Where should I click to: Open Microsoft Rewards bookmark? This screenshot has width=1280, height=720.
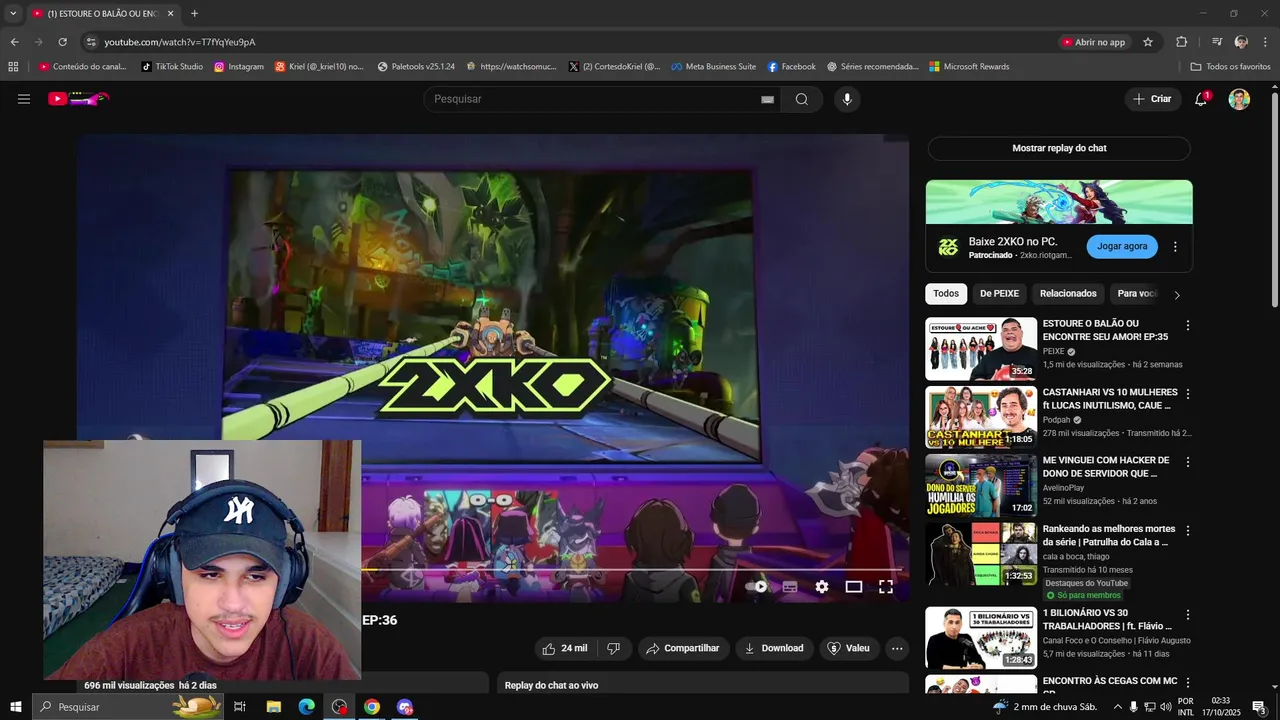(969, 67)
